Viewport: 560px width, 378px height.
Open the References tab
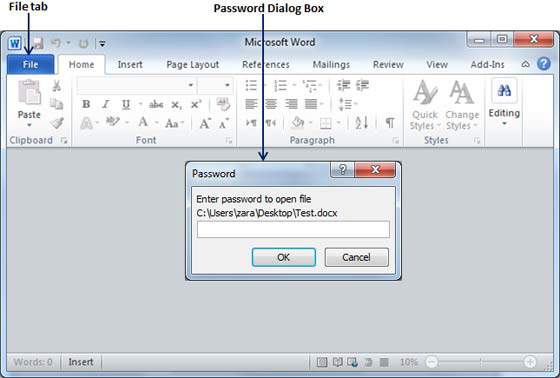pyautogui.click(x=266, y=65)
